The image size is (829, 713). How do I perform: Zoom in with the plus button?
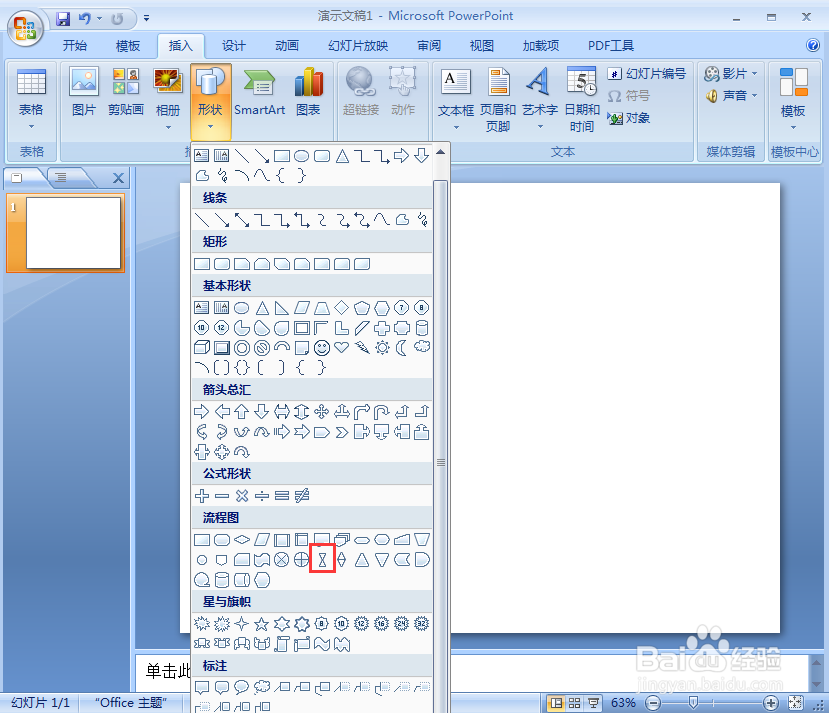[x=771, y=703]
